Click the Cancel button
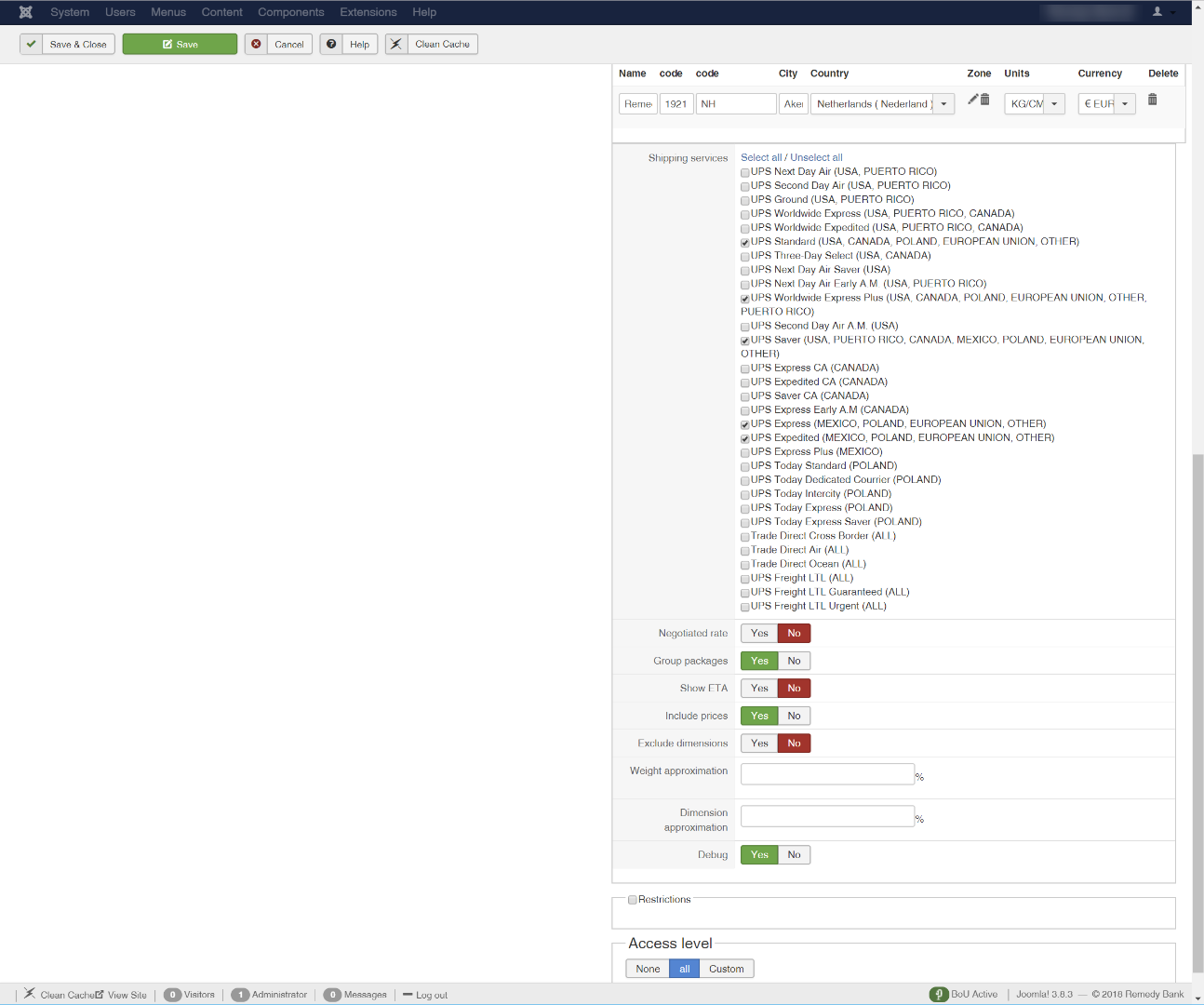Image resolution: width=1204 pixels, height=1005 pixels. (278, 44)
